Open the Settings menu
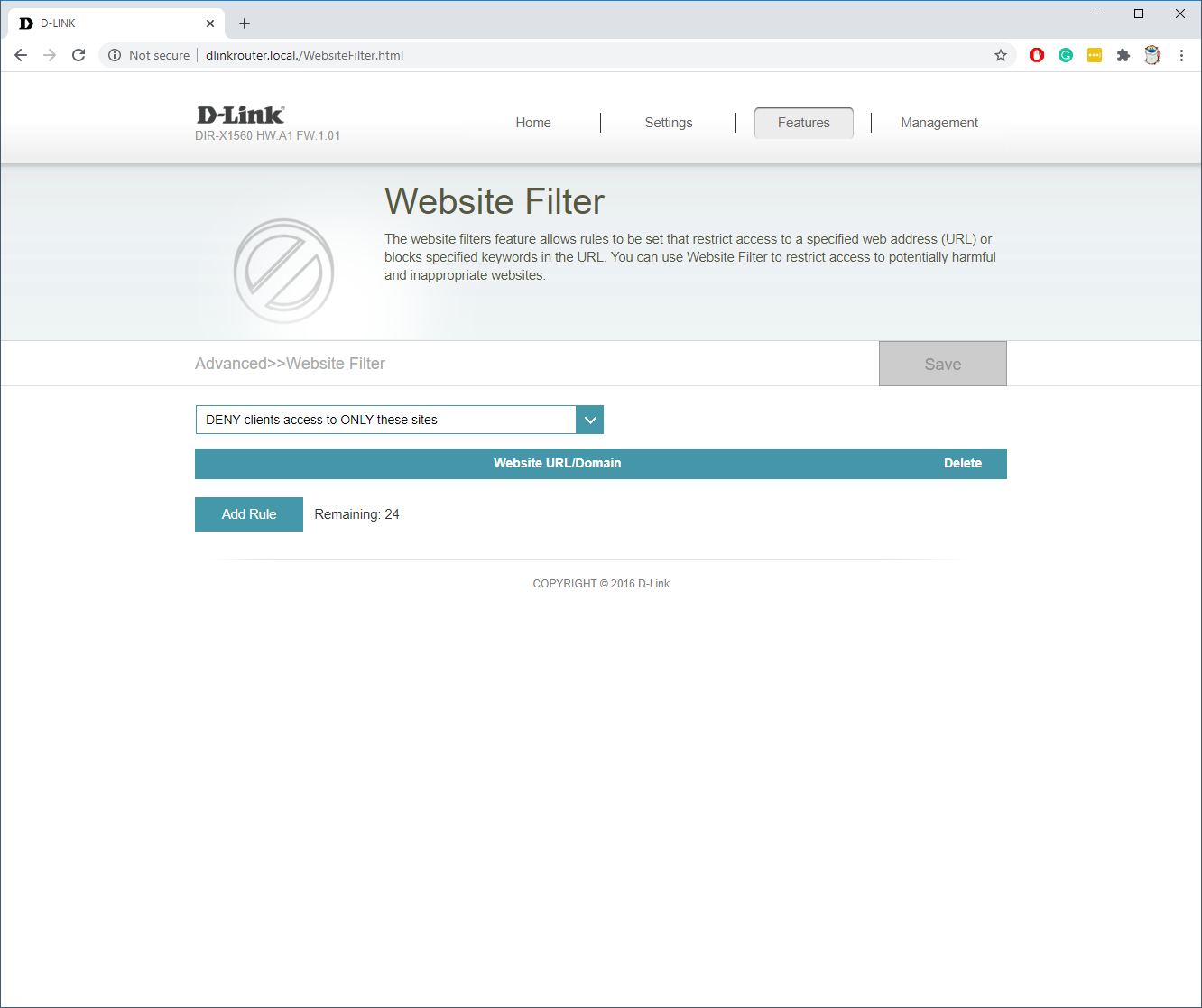1202x1008 pixels. (669, 123)
